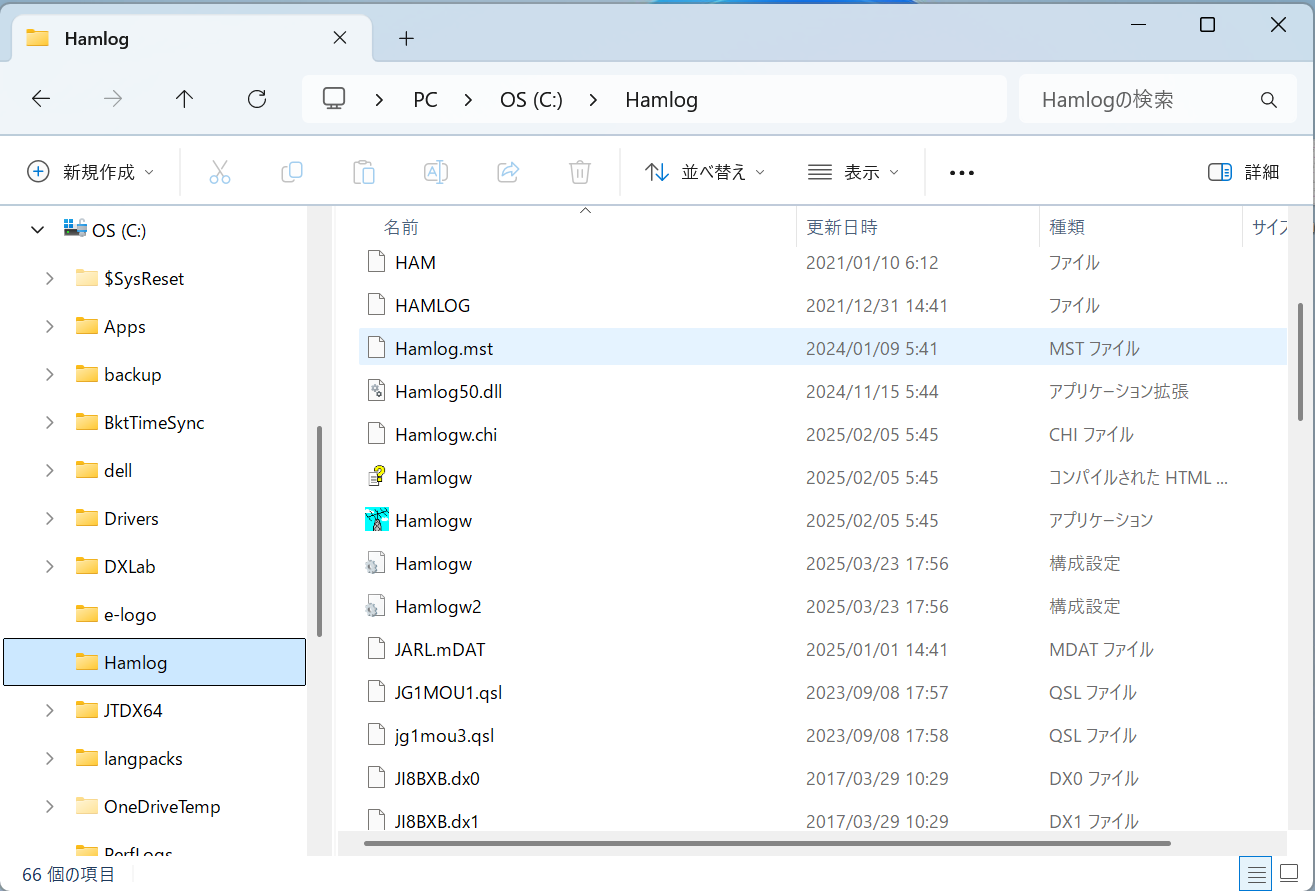Open the 新規作成 new item menu
This screenshot has width=1315, height=891.
click(x=91, y=172)
